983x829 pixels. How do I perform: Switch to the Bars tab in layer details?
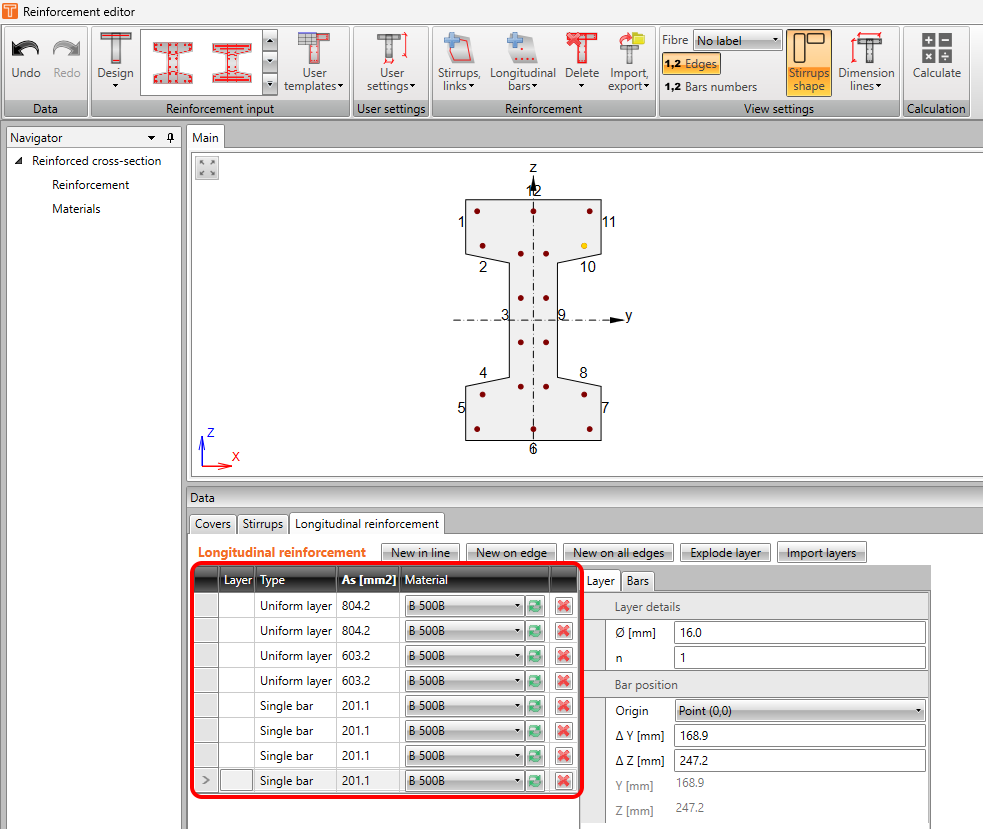tap(637, 580)
